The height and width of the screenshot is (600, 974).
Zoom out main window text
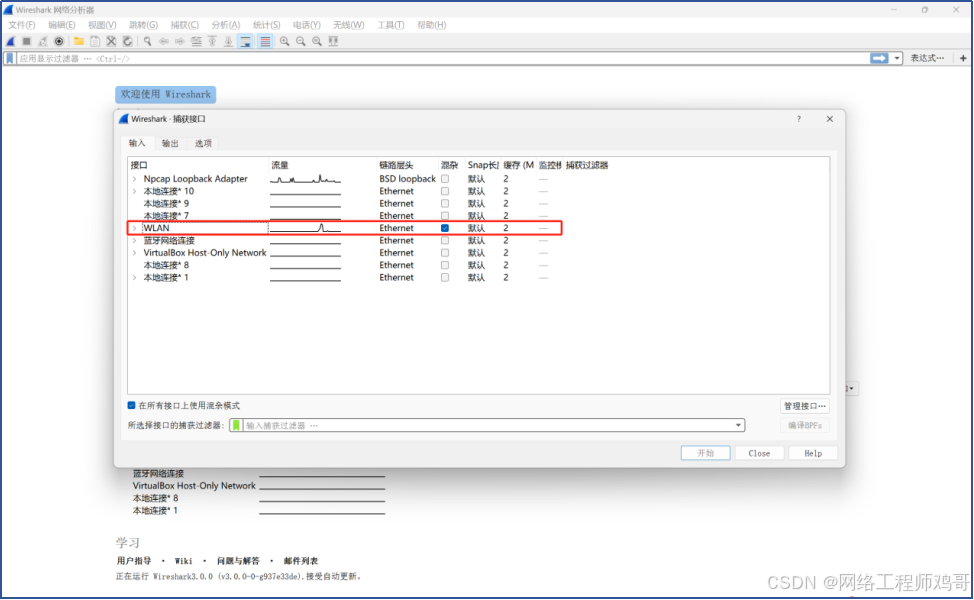pos(301,42)
